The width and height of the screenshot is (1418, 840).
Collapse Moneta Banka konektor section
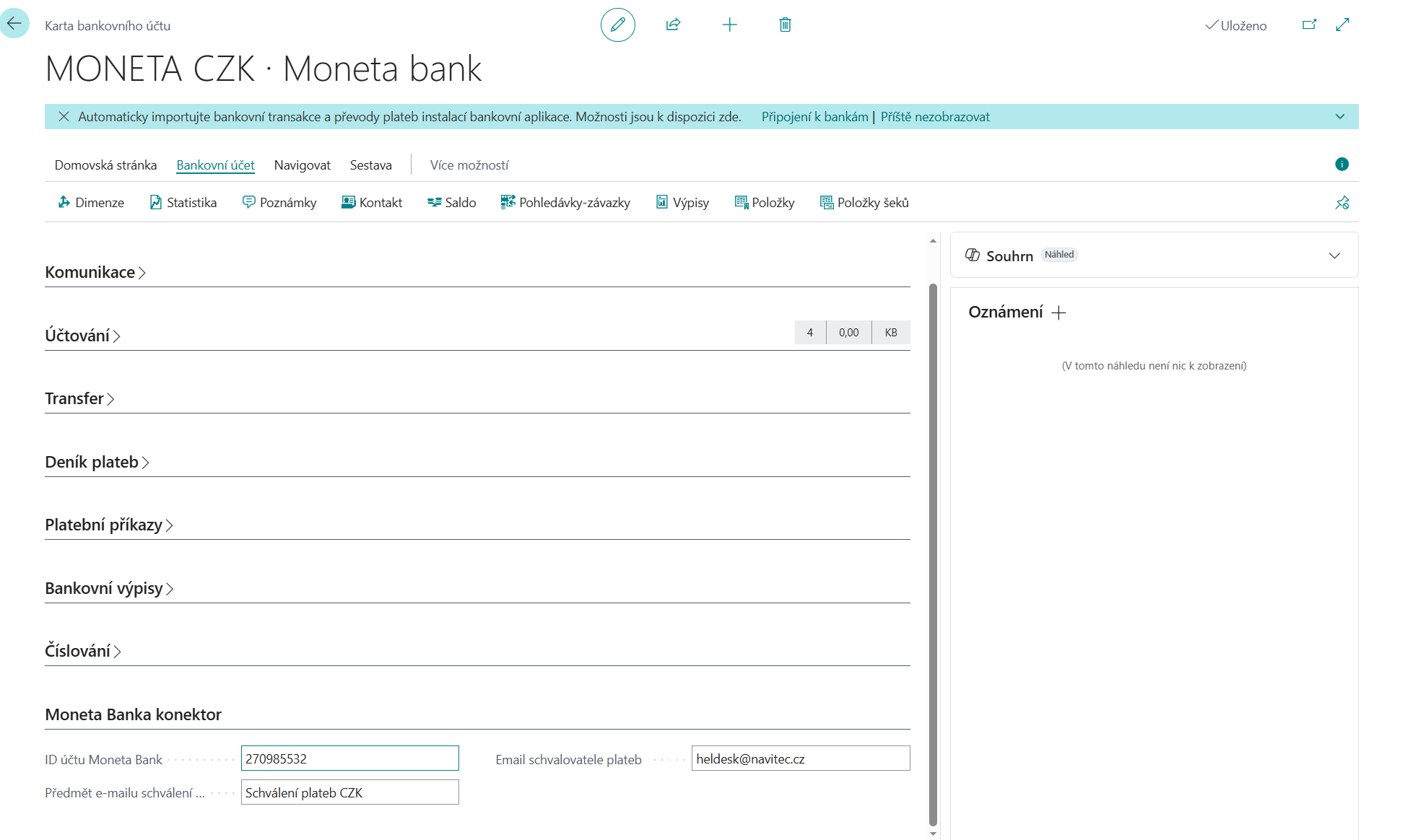[133, 714]
